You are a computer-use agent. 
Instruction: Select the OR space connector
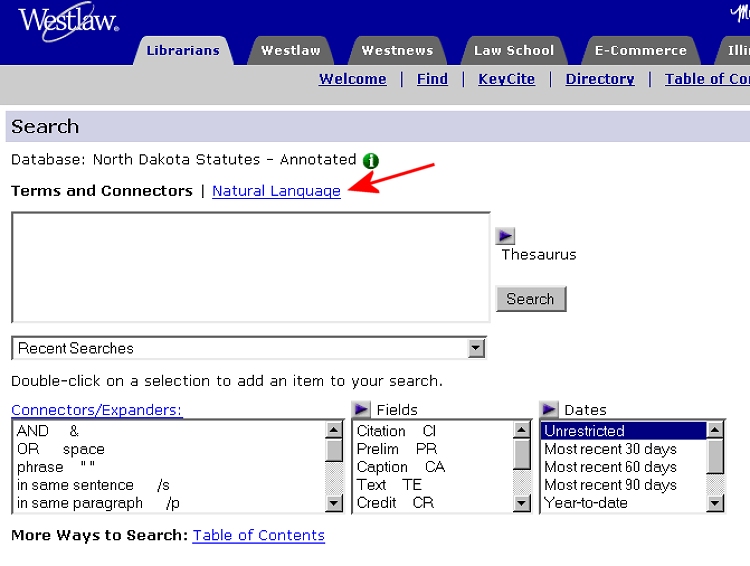point(169,449)
